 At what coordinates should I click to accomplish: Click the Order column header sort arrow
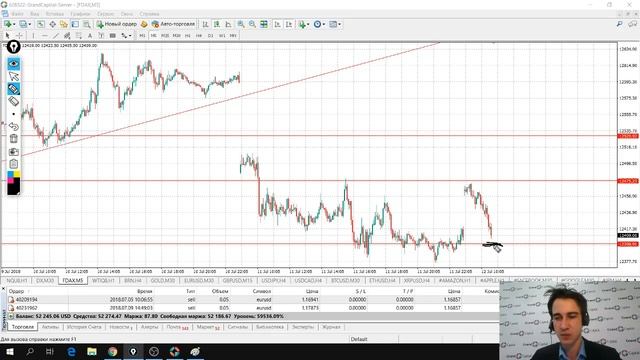(29, 291)
